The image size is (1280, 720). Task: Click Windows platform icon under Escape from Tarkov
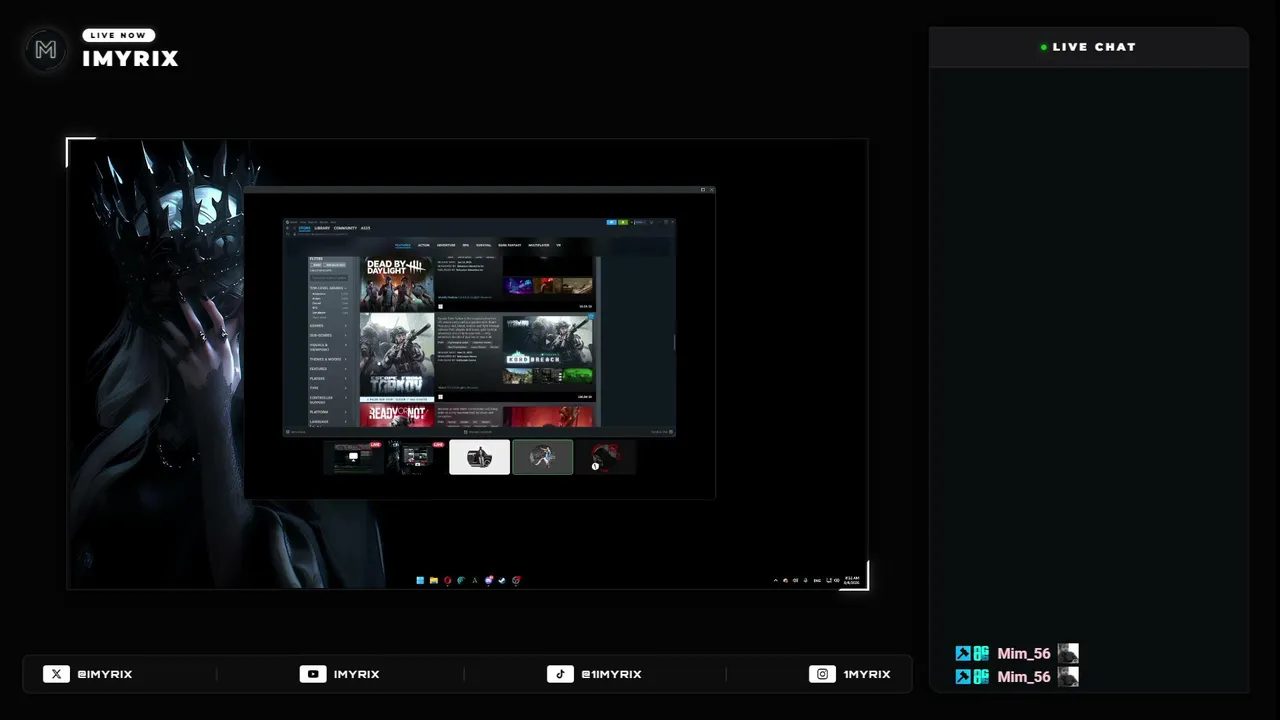pos(440,396)
